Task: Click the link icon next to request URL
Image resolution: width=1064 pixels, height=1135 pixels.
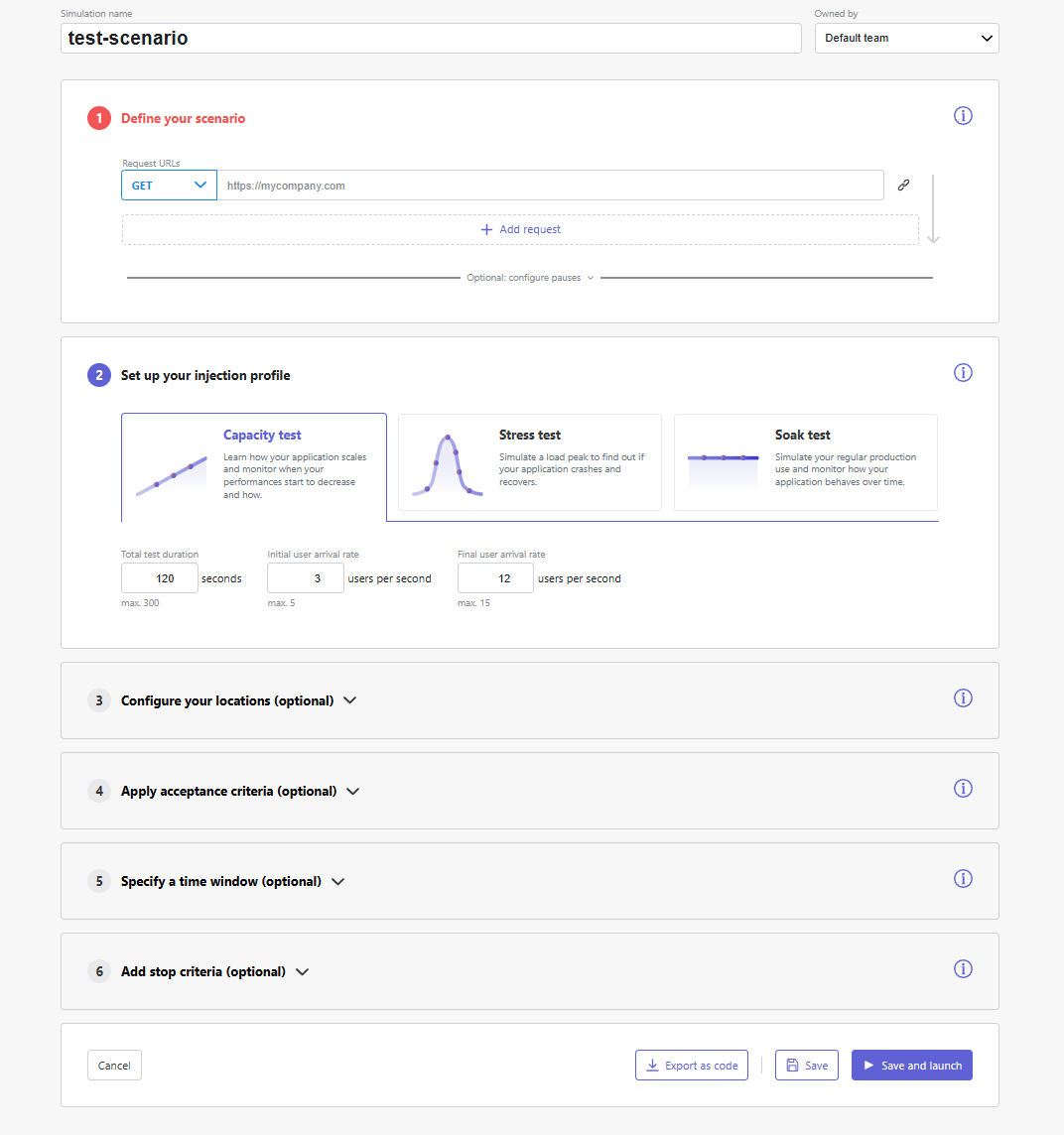Action: tap(903, 186)
